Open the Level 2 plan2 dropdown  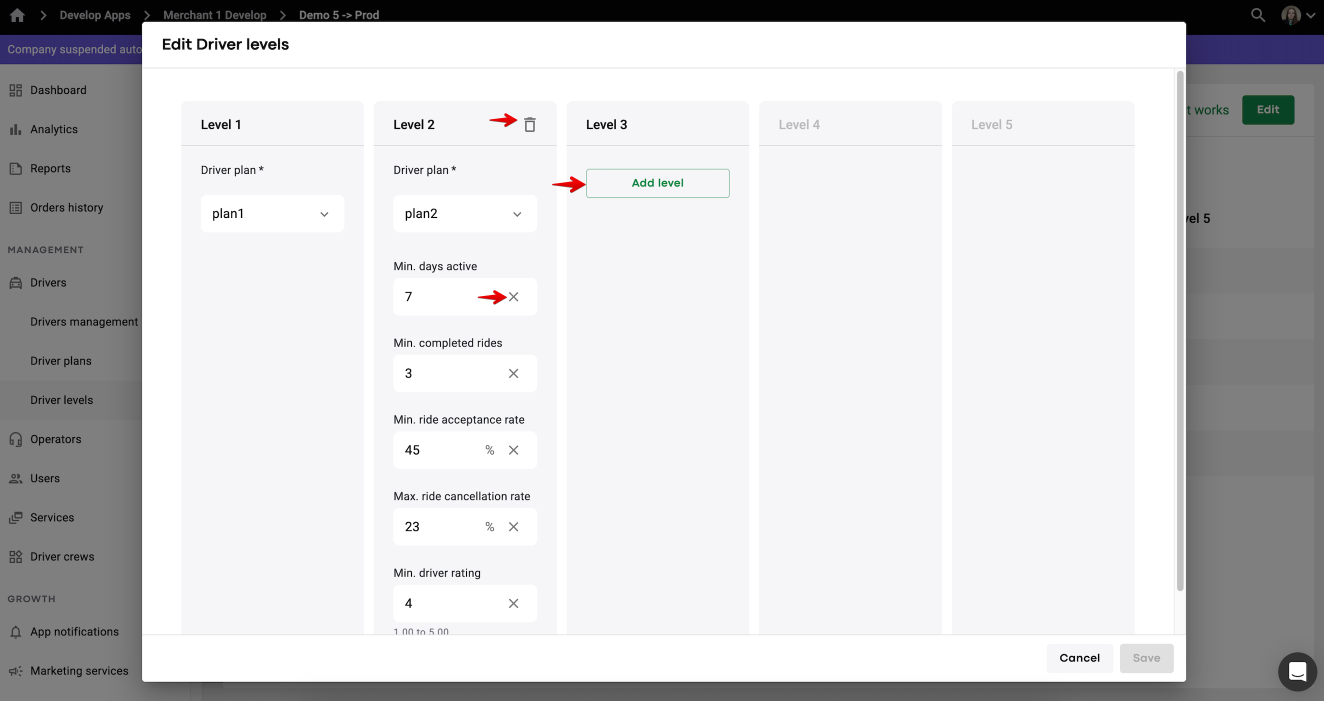pos(465,214)
